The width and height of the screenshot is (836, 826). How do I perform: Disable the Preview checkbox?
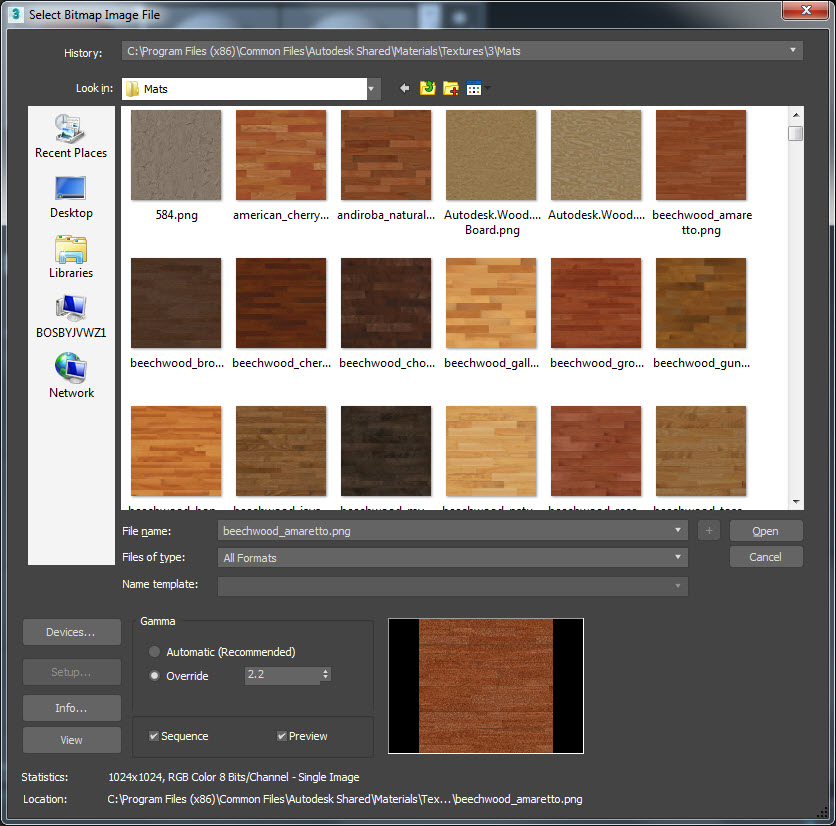282,736
